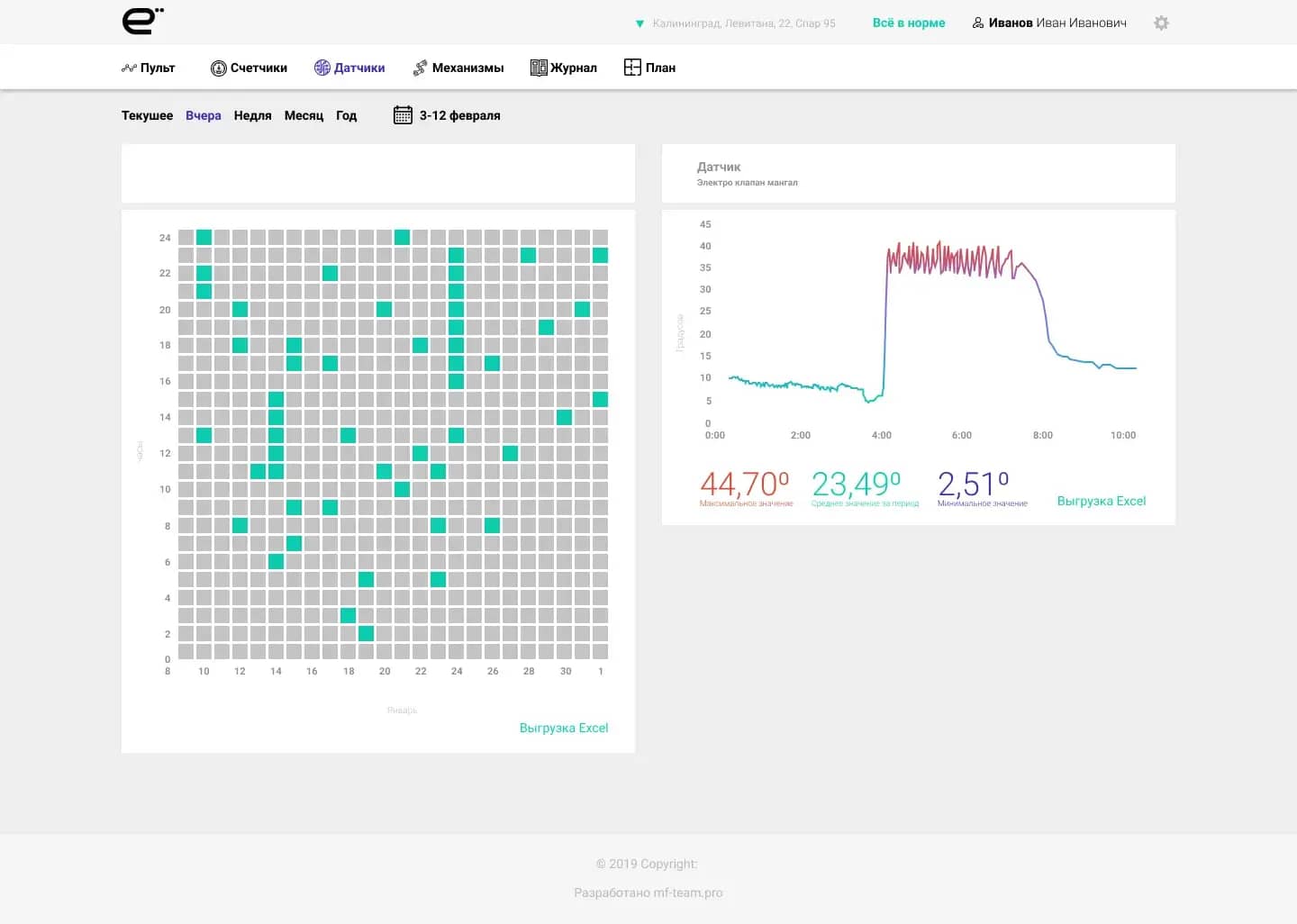Open the calendar date picker icon
Image resolution: width=1297 pixels, height=924 pixels.
coord(403,115)
